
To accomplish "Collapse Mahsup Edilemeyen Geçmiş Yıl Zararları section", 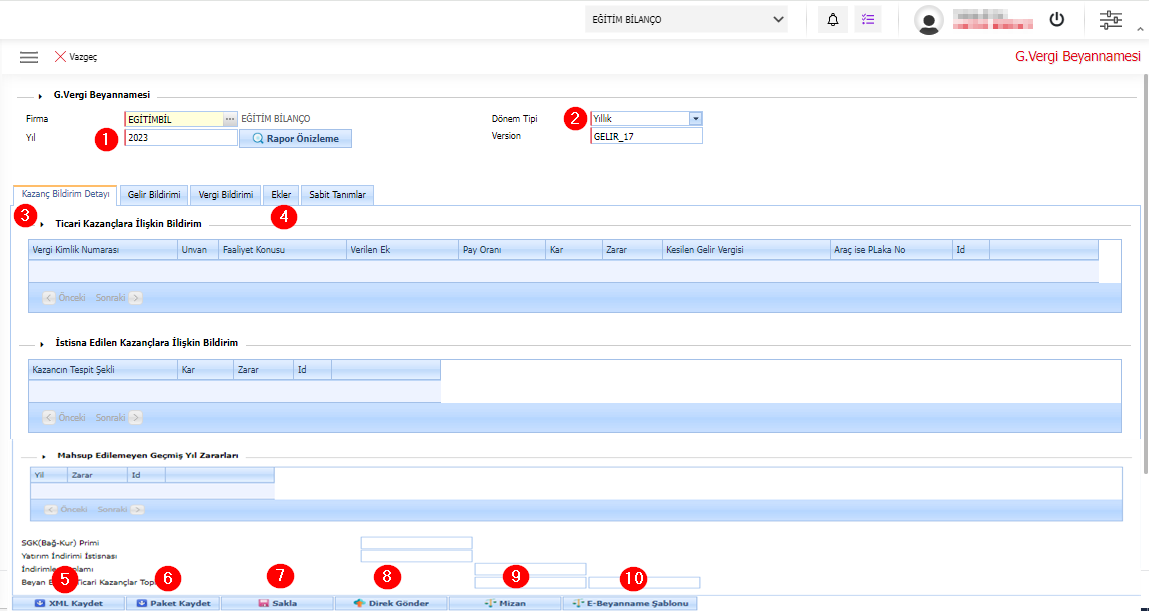I will click(43, 456).
